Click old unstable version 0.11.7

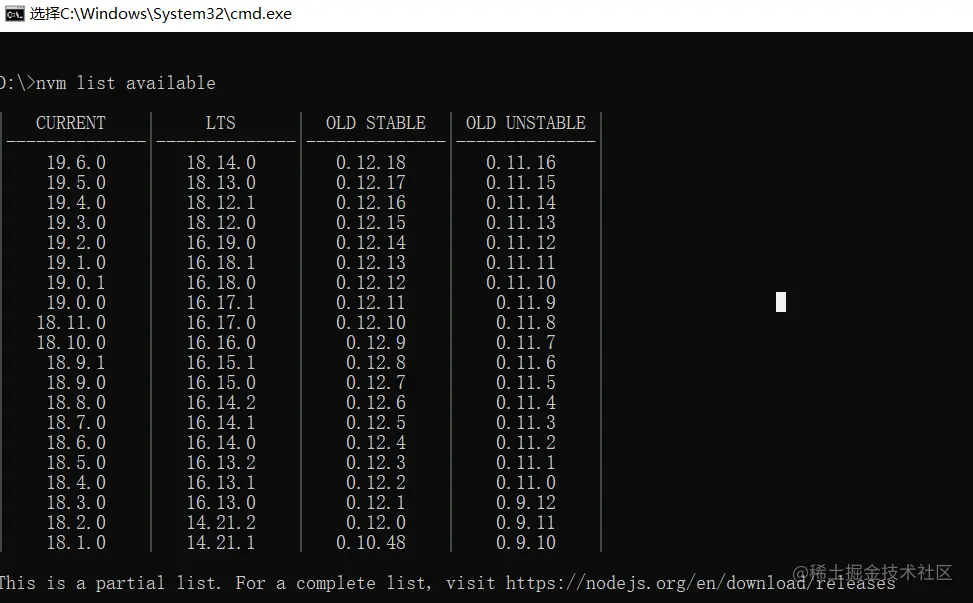coord(526,342)
